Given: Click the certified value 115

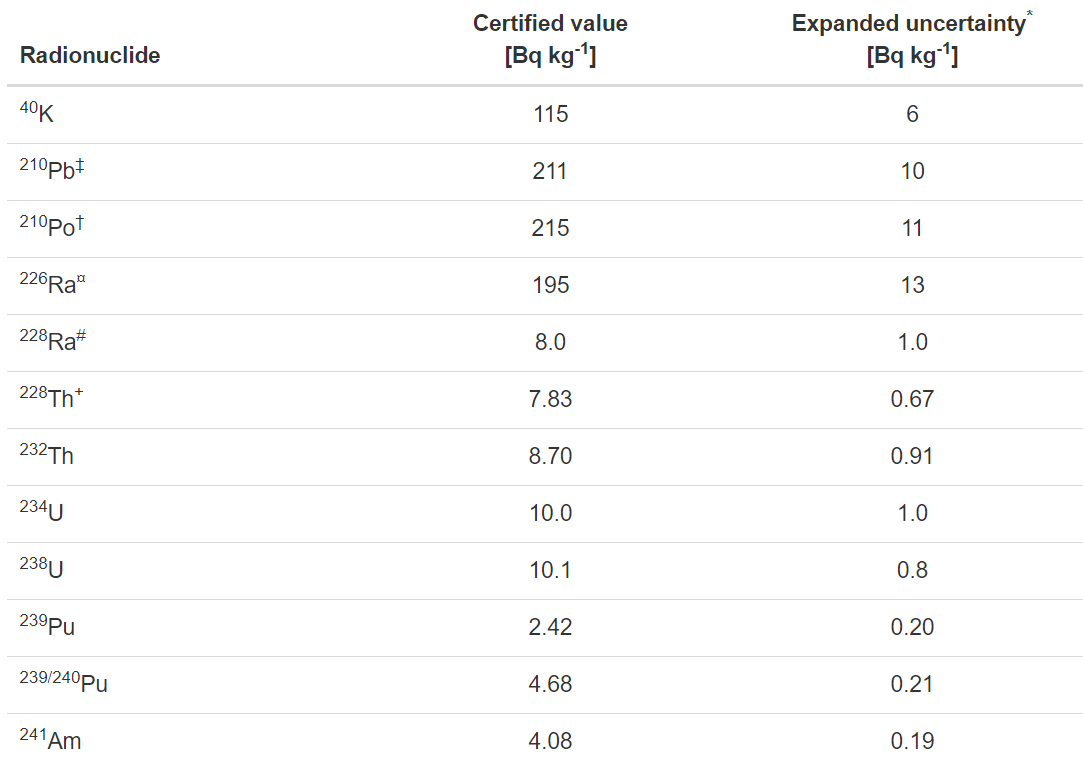Looking at the screenshot, I should click(550, 114).
